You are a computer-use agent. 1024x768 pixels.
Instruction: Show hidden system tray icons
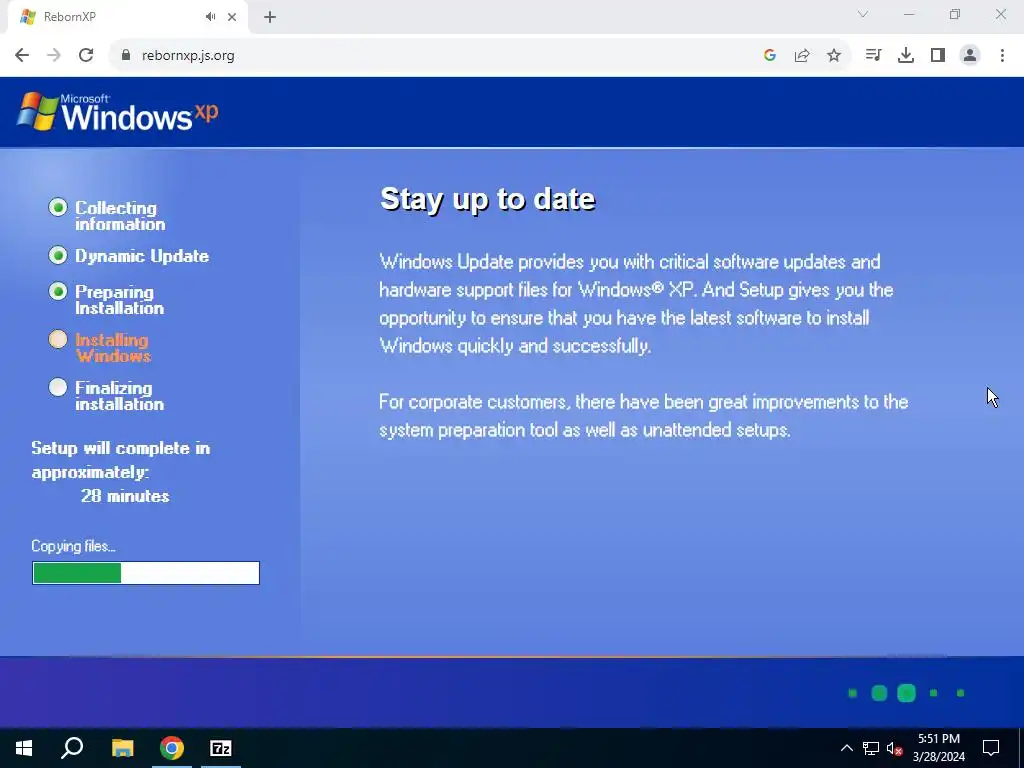[x=846, y=748]
